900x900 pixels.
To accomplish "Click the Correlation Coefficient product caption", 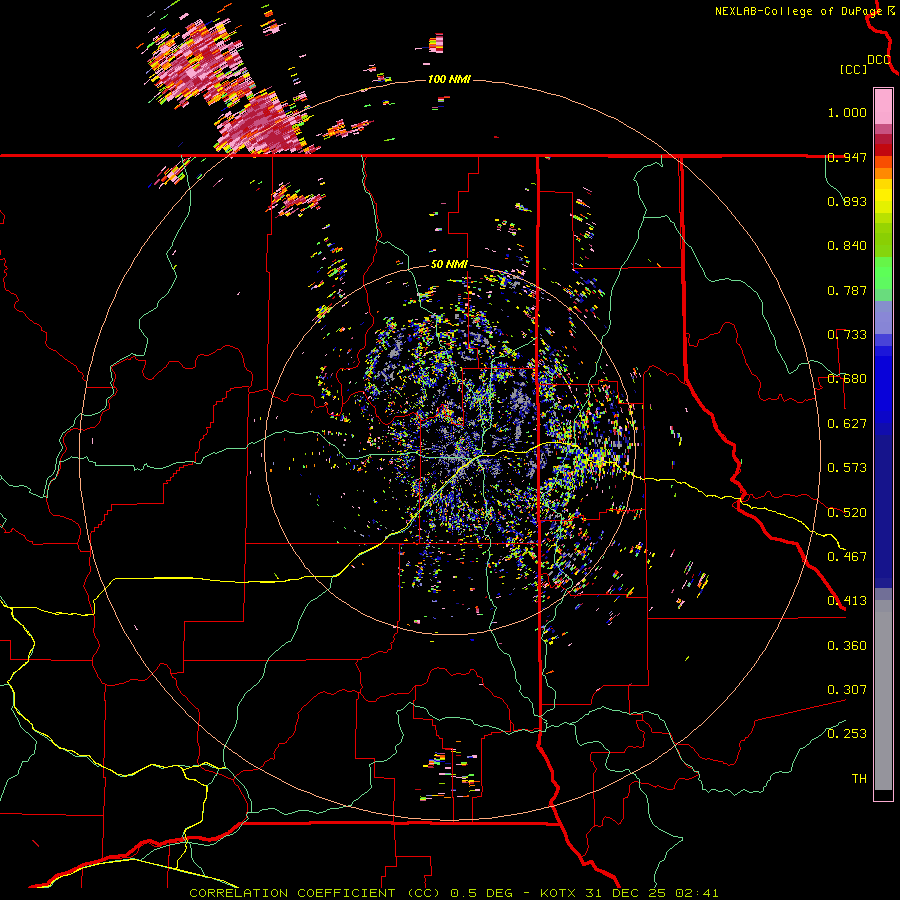I will coord(453,893).
